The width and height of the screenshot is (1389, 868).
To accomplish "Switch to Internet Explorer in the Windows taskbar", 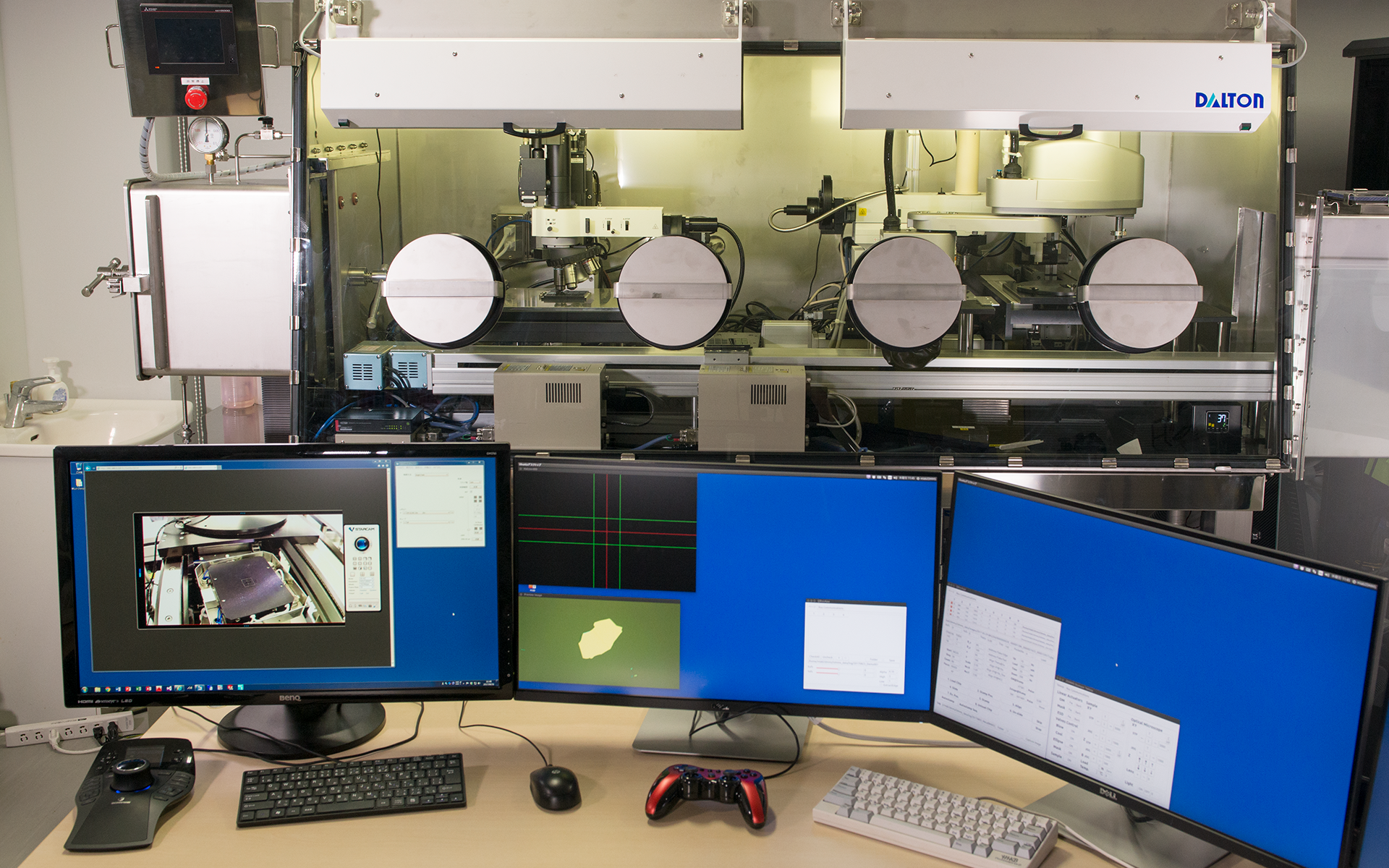I will coord(179,689).
